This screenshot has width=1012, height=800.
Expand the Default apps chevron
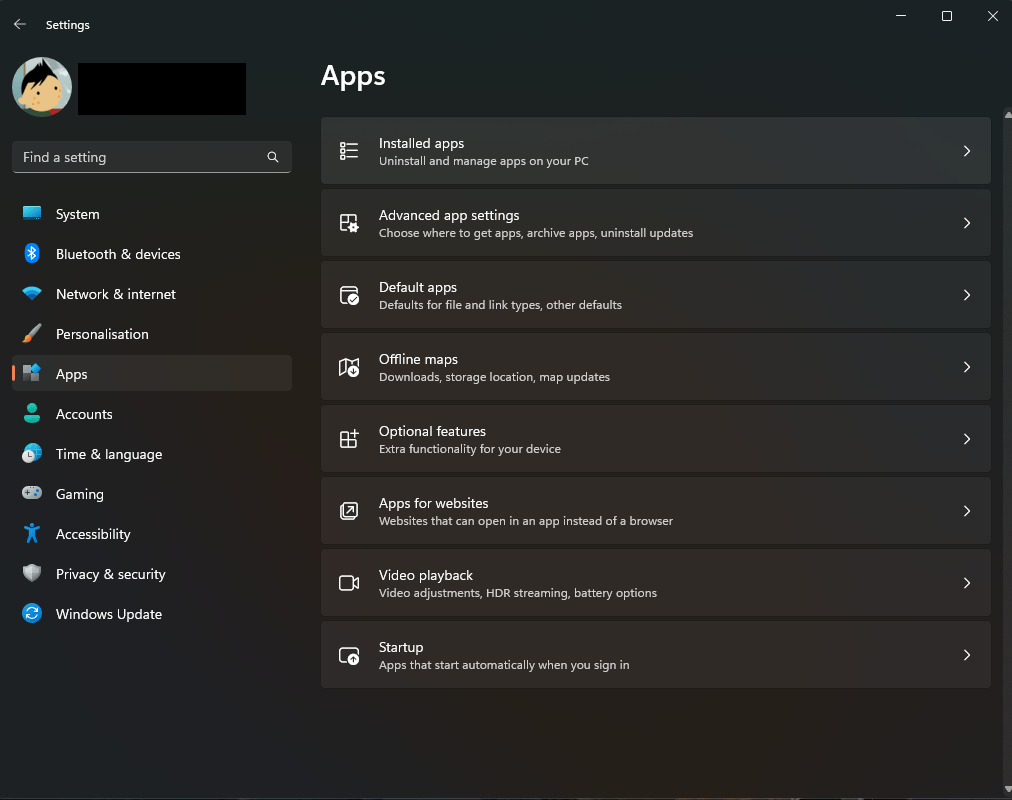point(967,295)
